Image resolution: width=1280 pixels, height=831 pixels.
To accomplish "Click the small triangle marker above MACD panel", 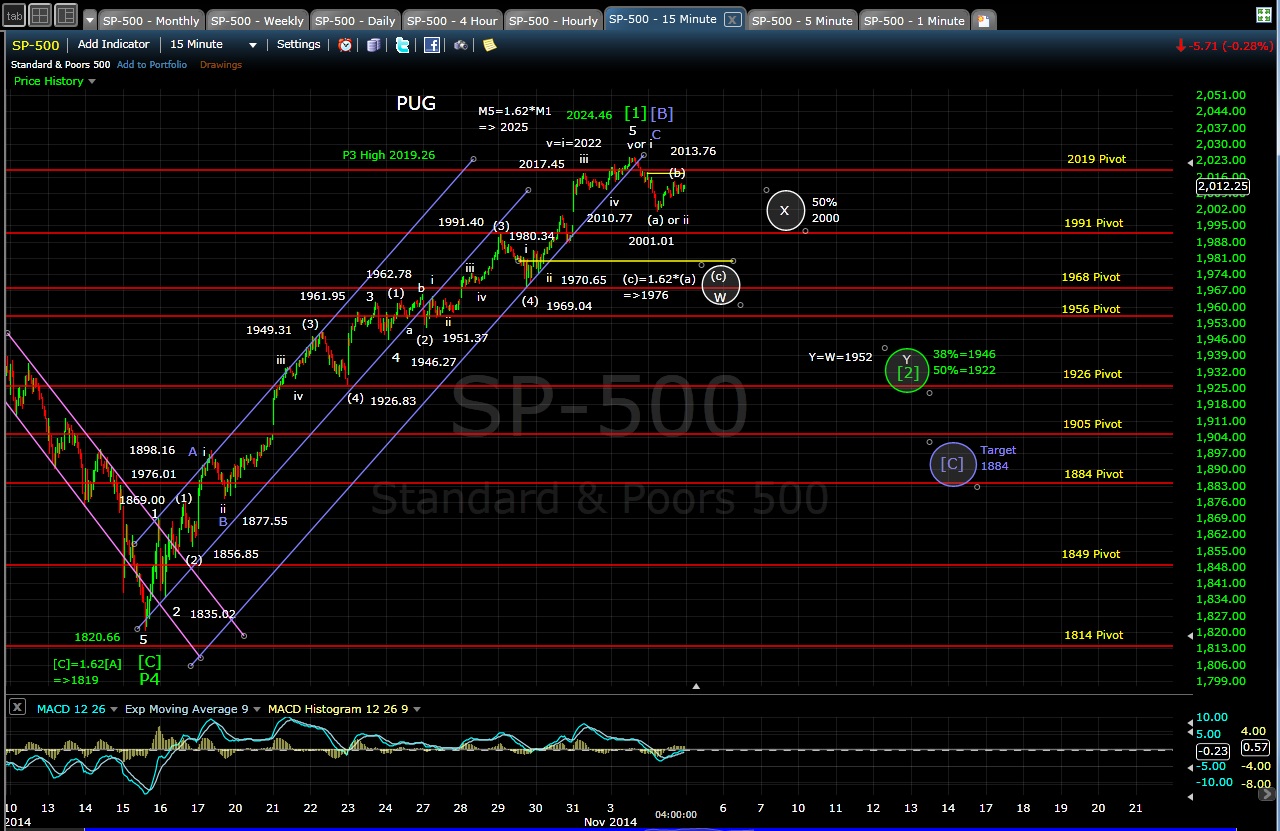I will tap(696, 686).
